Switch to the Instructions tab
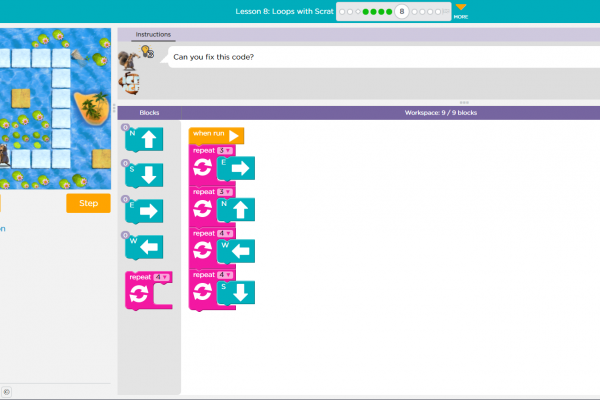This screenshot has width=600, height=400. coord(153,35)
